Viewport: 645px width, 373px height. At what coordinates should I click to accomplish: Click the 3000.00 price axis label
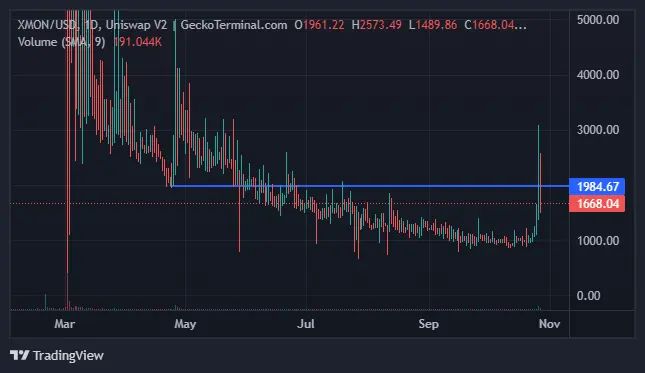tap(598, 130)
